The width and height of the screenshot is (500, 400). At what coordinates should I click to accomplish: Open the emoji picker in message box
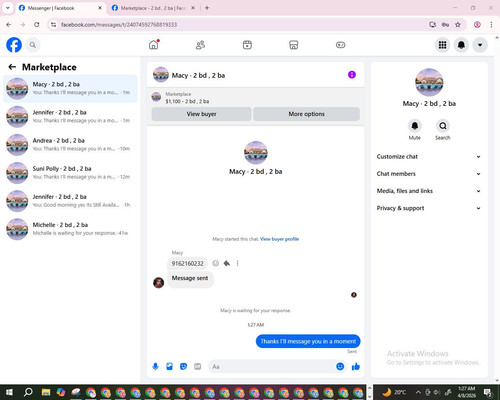point(340,367)
